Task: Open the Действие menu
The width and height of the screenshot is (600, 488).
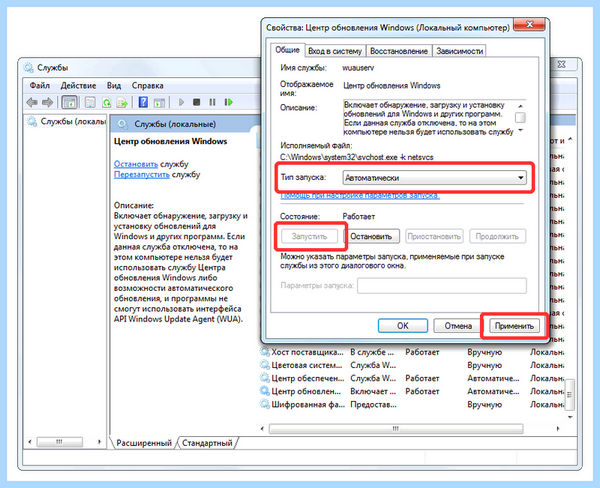Action: click(x=78, y=86)
